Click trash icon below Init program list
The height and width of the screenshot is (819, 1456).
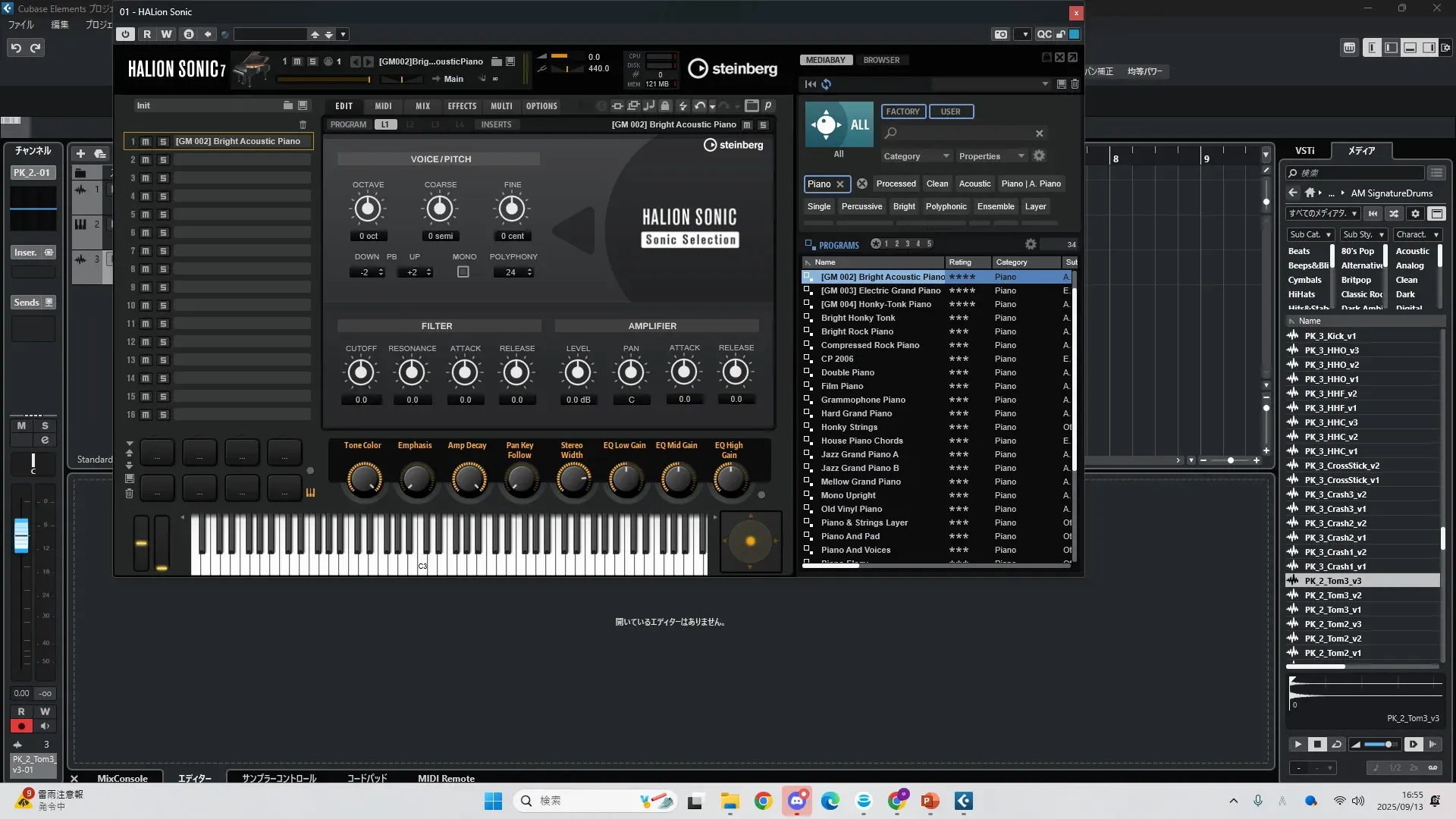tap(303, 125)
